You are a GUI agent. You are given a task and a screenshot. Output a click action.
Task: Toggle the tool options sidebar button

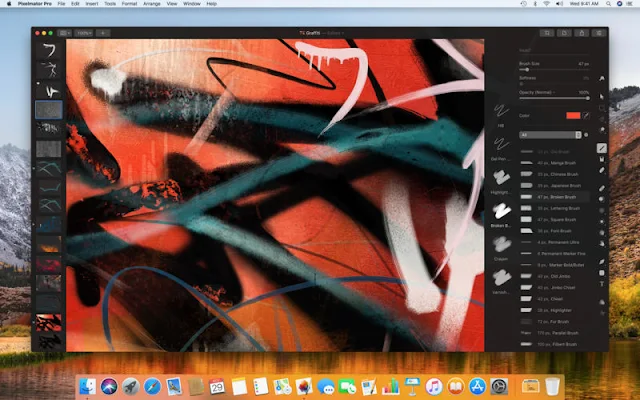point(599,33)
